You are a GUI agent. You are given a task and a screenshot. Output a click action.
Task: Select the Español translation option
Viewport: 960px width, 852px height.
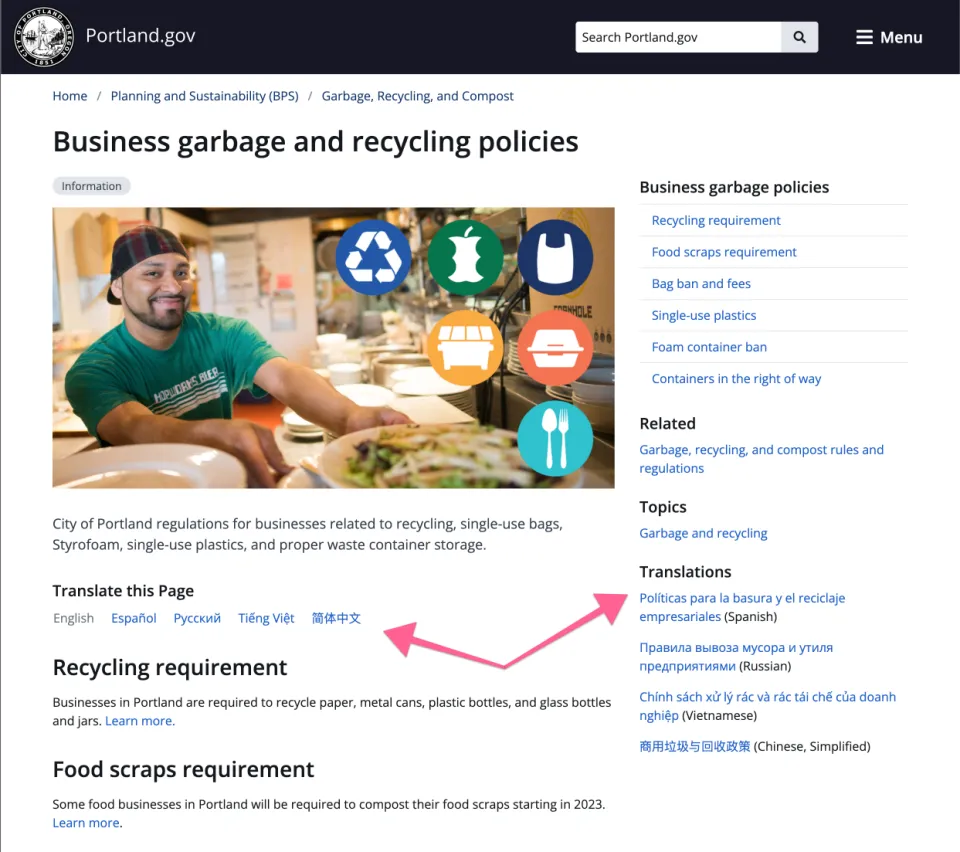point(133,618)
